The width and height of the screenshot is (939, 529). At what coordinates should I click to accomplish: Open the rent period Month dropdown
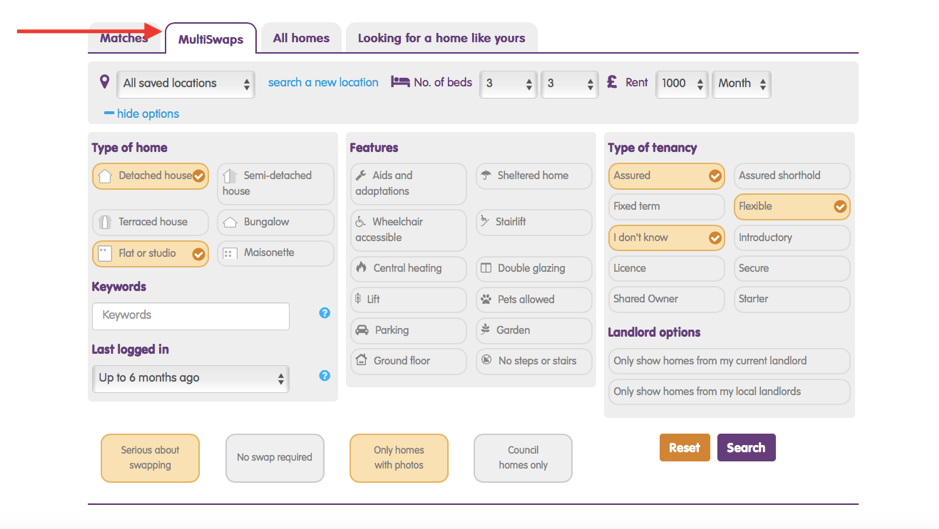(741, 83)
